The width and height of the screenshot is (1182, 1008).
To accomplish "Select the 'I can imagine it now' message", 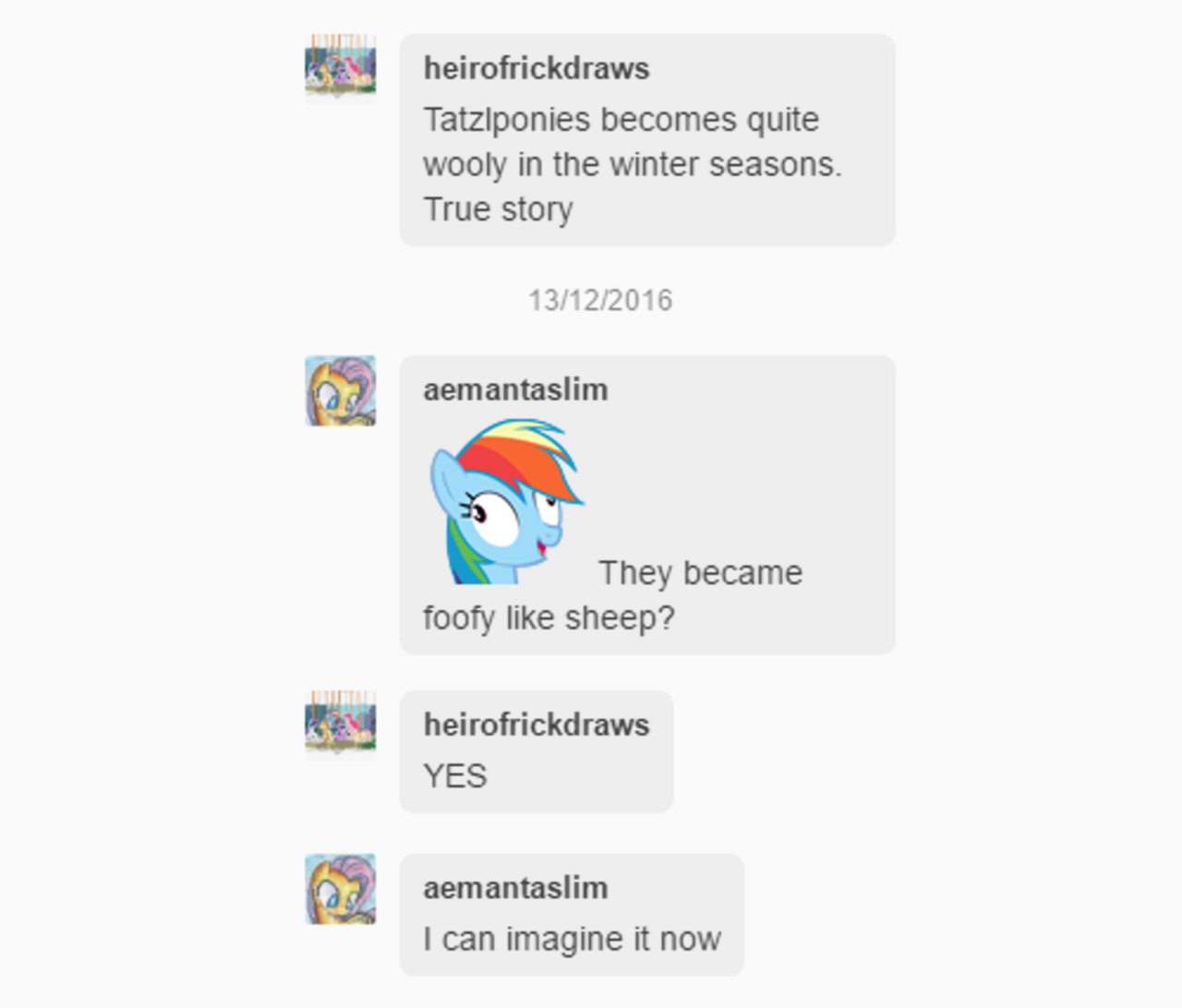I will point(572,940).
